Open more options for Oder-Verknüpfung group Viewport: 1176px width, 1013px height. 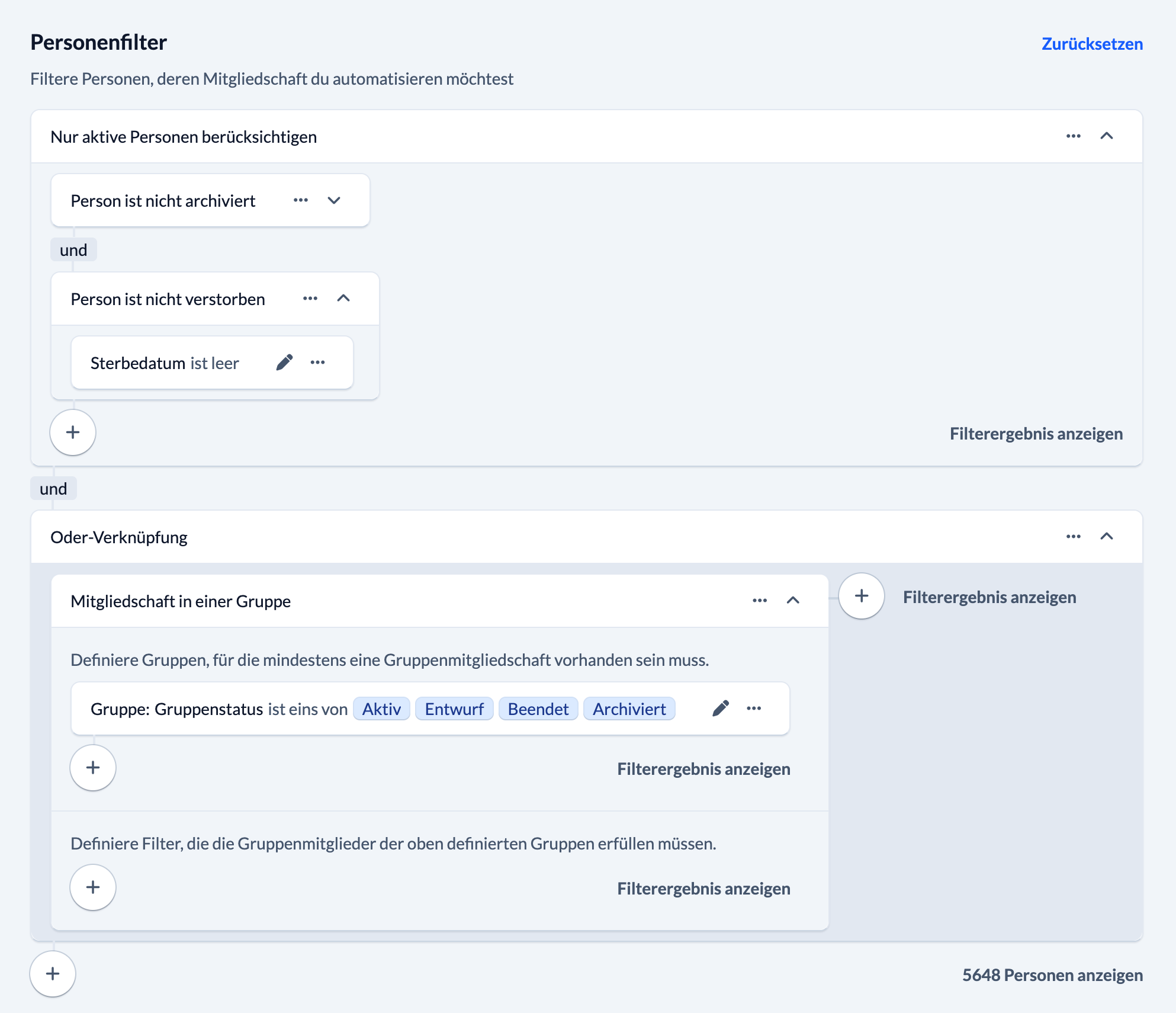click(x=1073, y=537)
